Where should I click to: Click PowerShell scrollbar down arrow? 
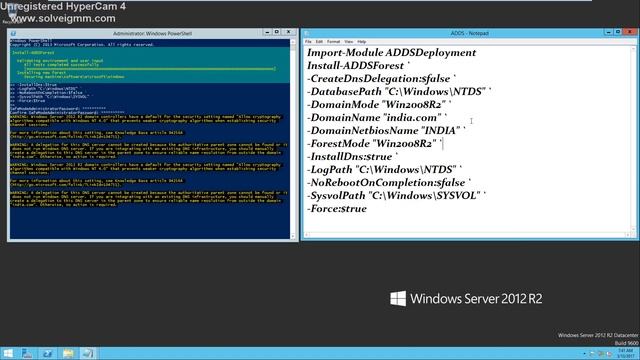pyautogui.click(x=293, y=236)
